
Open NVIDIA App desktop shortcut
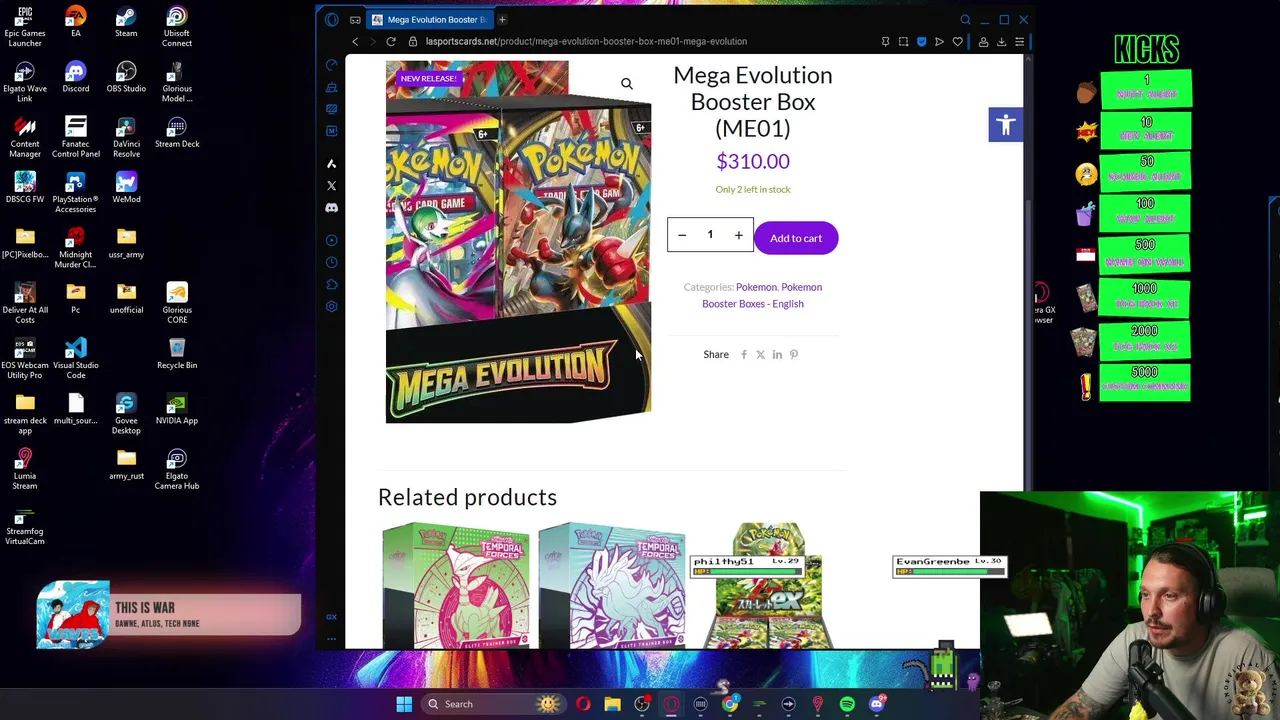point(177,409)
